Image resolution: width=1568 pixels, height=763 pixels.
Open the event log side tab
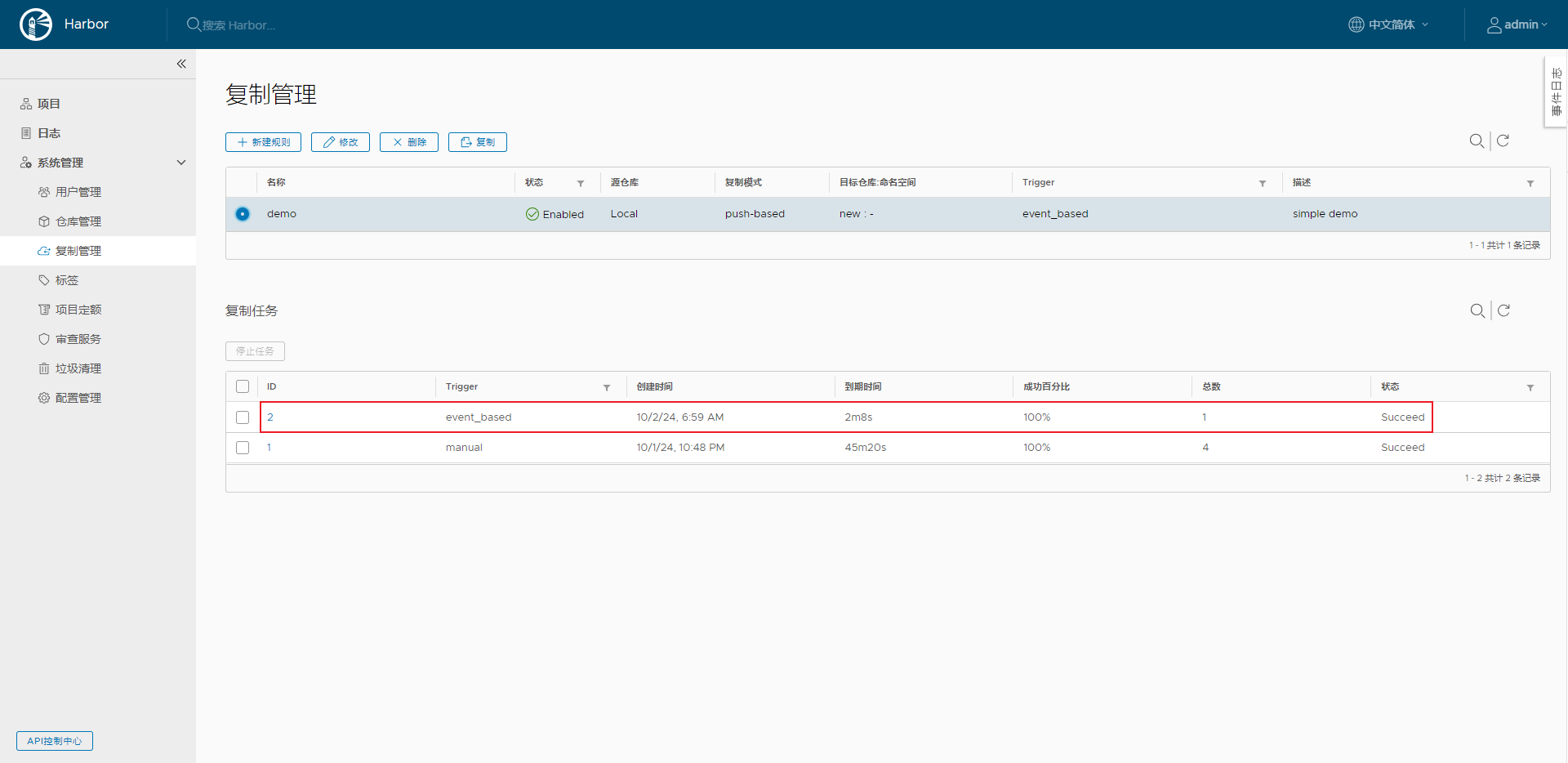pos(1556,91)
